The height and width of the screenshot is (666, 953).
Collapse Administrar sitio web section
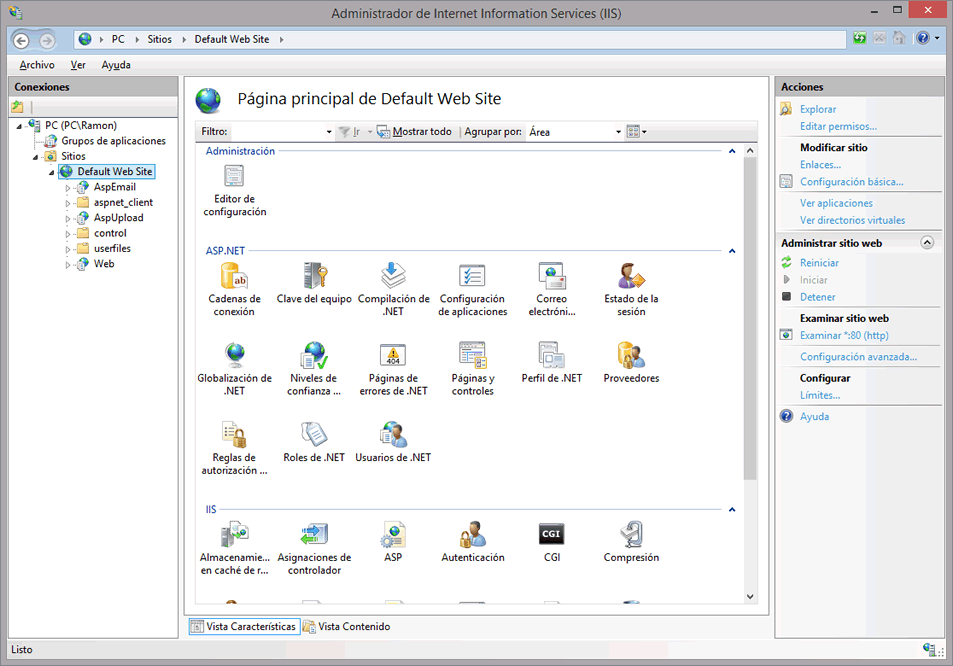point(927,242)
